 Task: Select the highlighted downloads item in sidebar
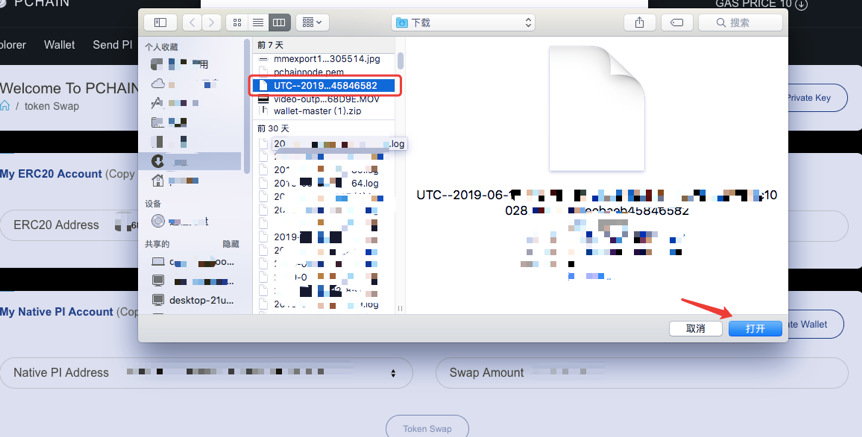pos(191,161)
